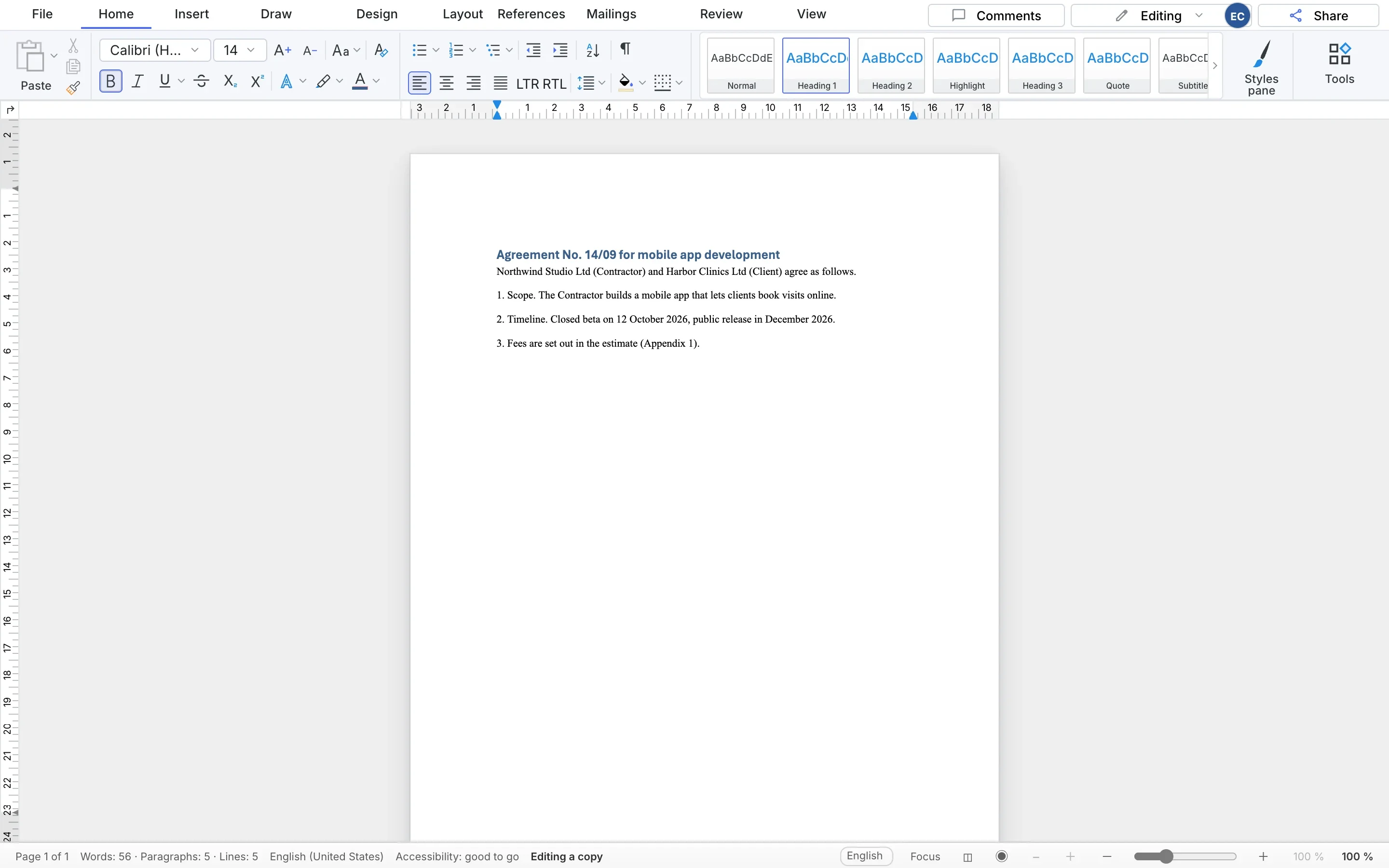Click the Copy icon

(73, 67)
